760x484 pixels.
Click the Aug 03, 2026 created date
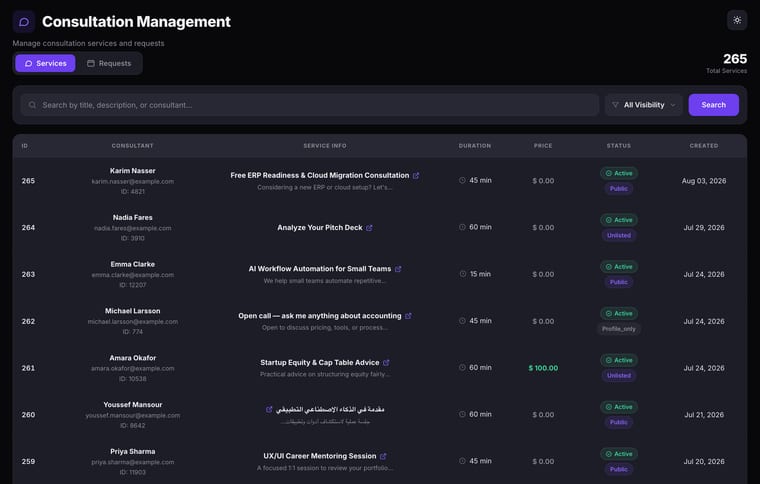(x=704, y=181)
